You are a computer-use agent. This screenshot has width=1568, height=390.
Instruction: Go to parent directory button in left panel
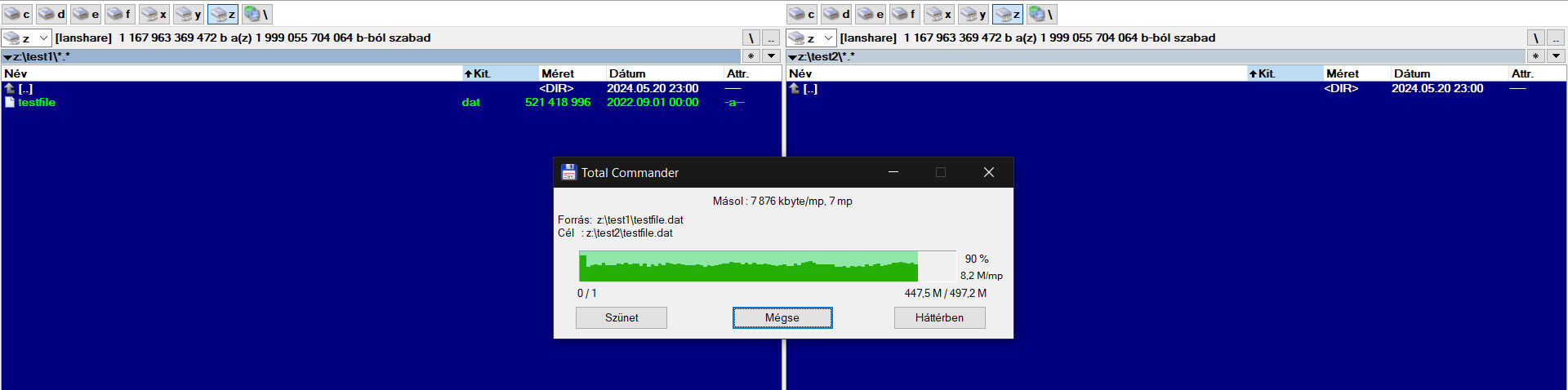[771, 38]
